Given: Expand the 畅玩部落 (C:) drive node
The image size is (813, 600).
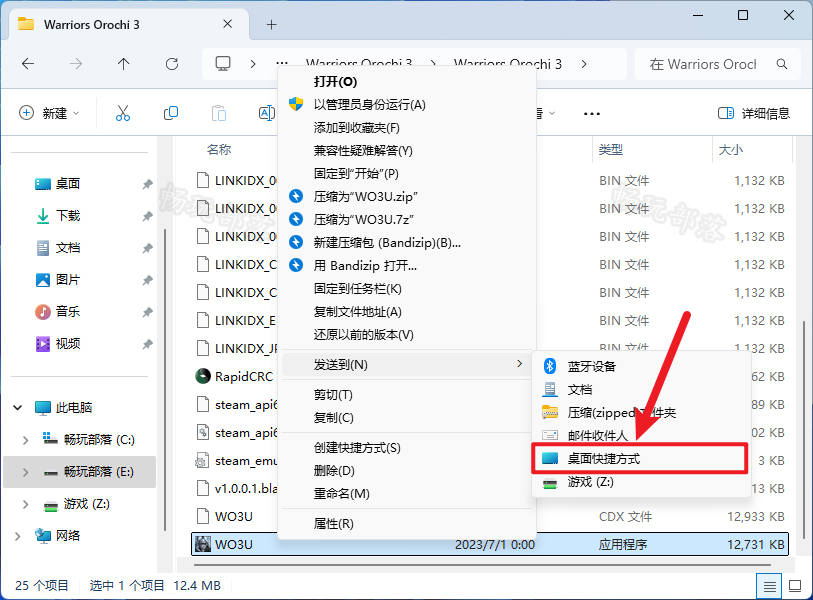Looking at the screenshot, I should coord(25,440).
